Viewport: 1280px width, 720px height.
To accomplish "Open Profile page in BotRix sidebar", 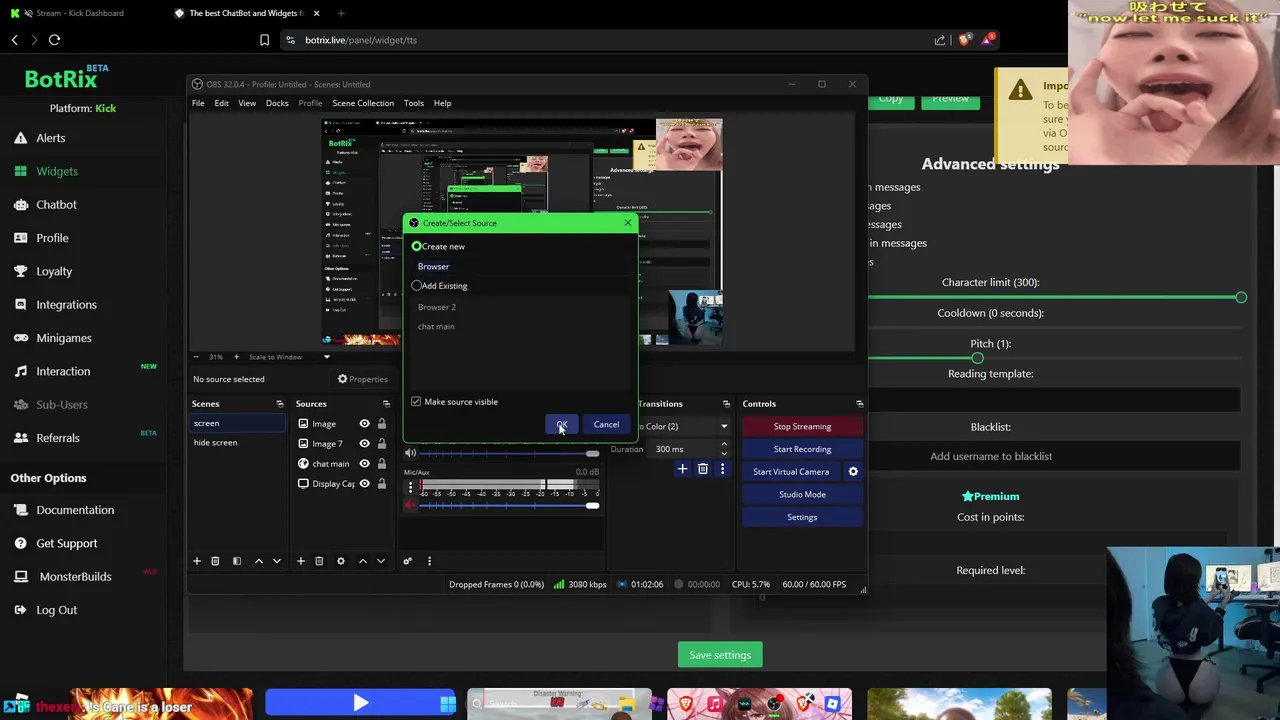I will (52, 238).
